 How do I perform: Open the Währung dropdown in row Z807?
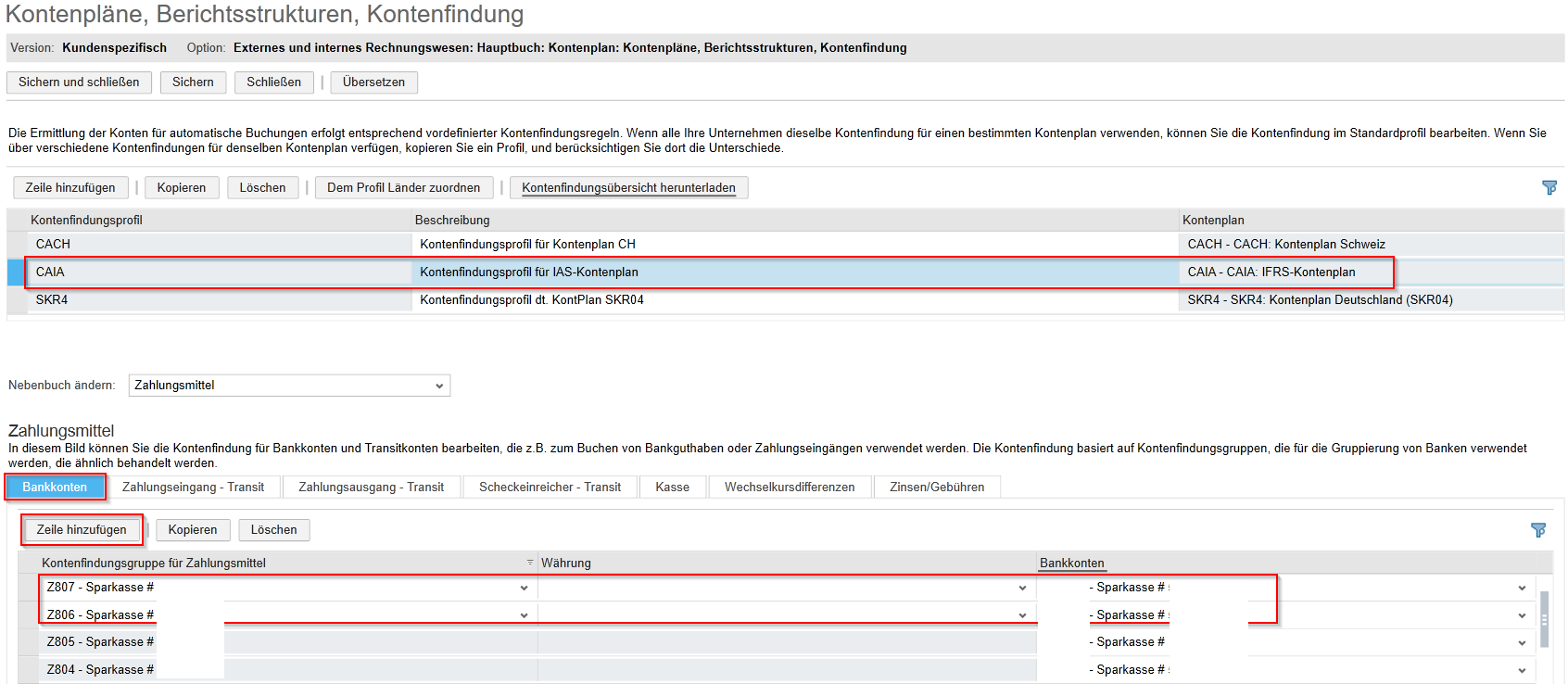pos(1022,588)
